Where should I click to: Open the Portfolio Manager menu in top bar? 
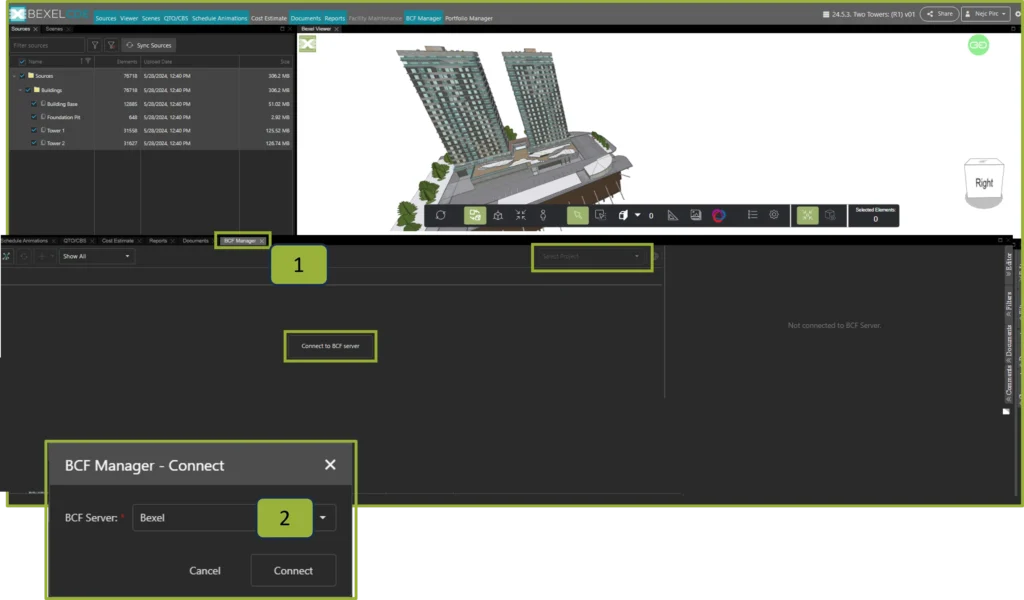pyautogui.click(x=469, y=18)
